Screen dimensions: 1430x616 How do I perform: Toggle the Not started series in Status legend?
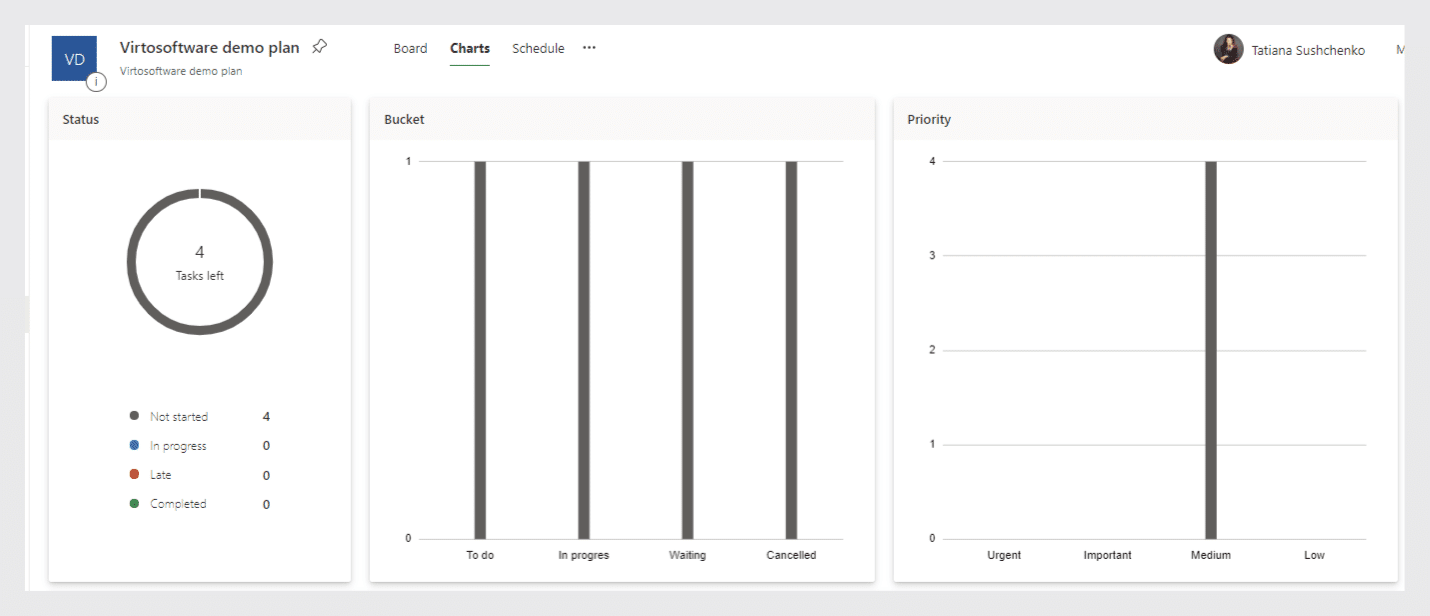pos(178,416)
